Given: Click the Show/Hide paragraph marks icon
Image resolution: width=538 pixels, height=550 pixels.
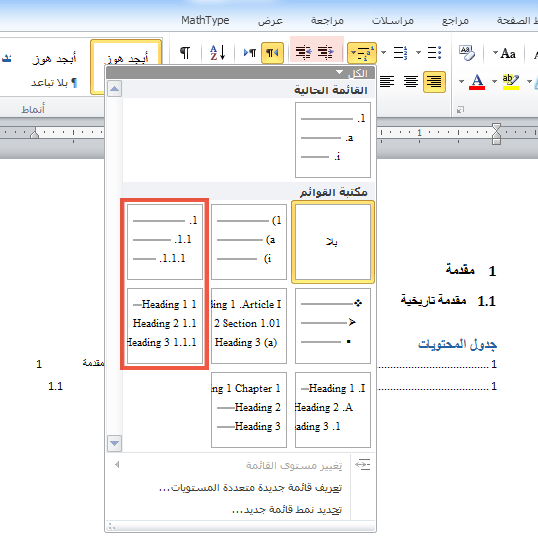Looking at the screenshot, I should (185, 53).
